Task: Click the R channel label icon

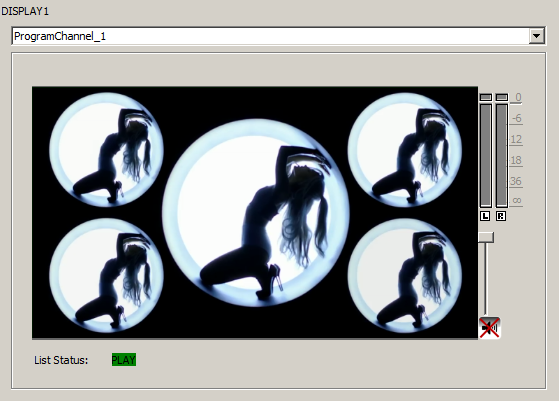Action: (x=501, y=216)
